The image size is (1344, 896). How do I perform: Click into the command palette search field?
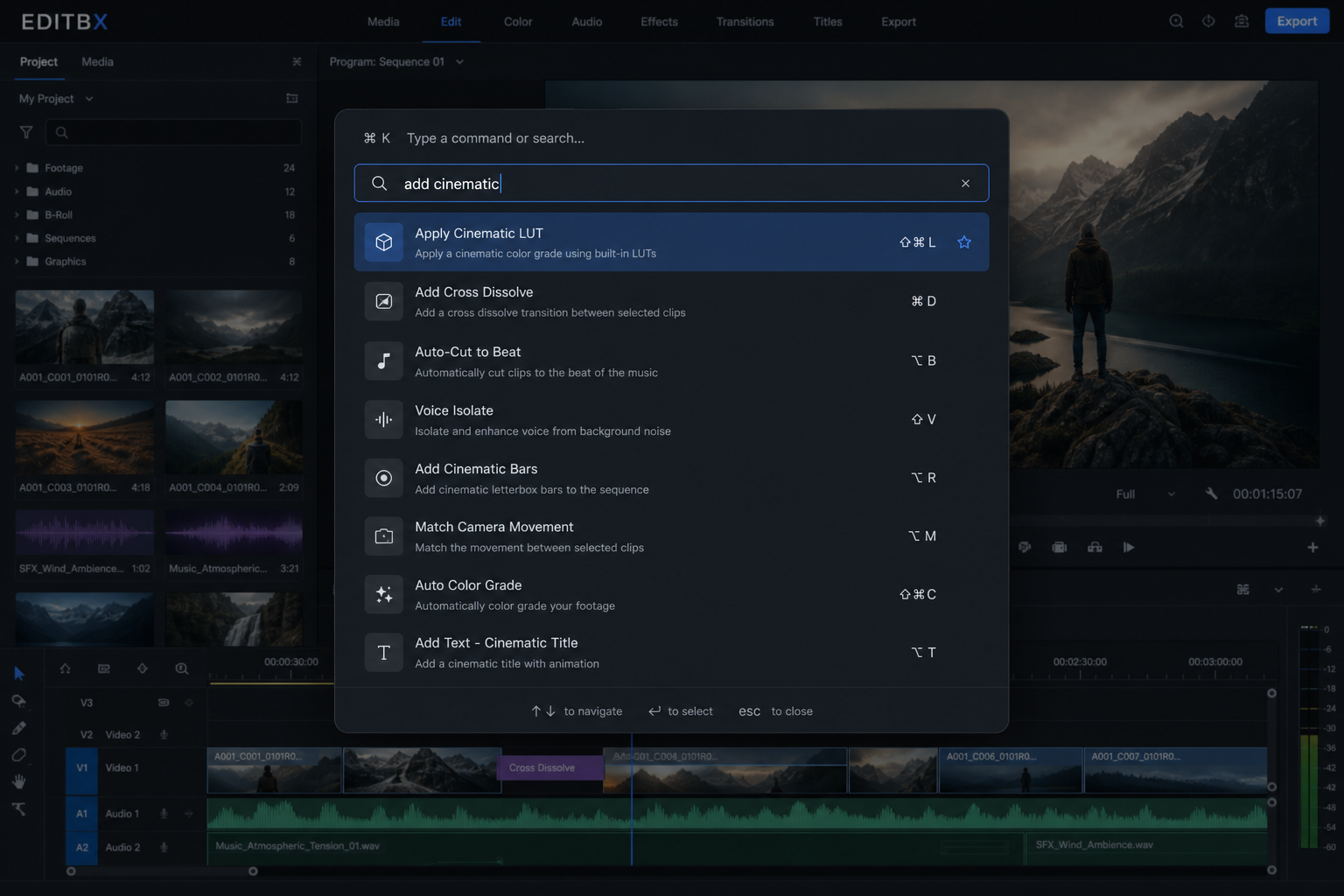[x=671, y=184]
